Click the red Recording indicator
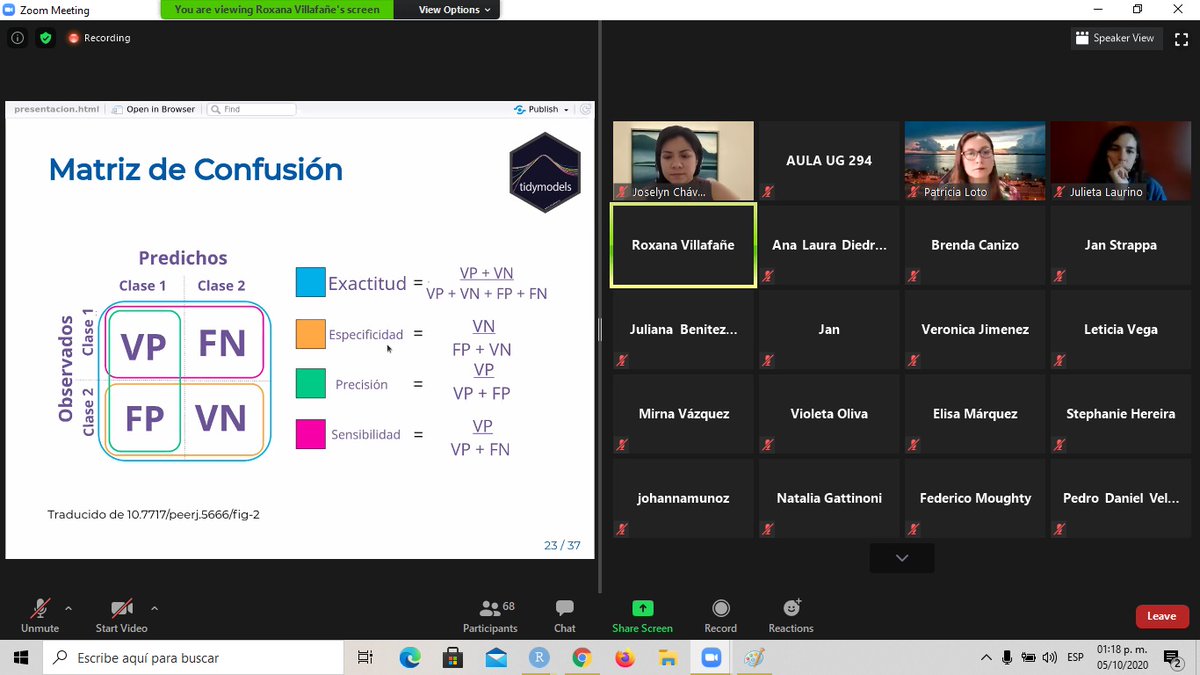This screenshot has height=675, width=1200. coord(99,38)
